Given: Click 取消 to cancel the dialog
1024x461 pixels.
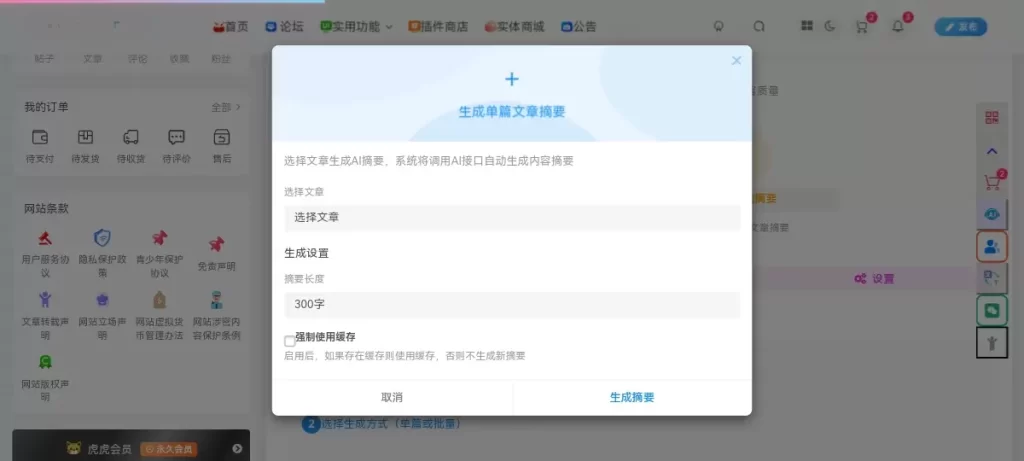Looking at the screenshot, I should tap(392, 397).
